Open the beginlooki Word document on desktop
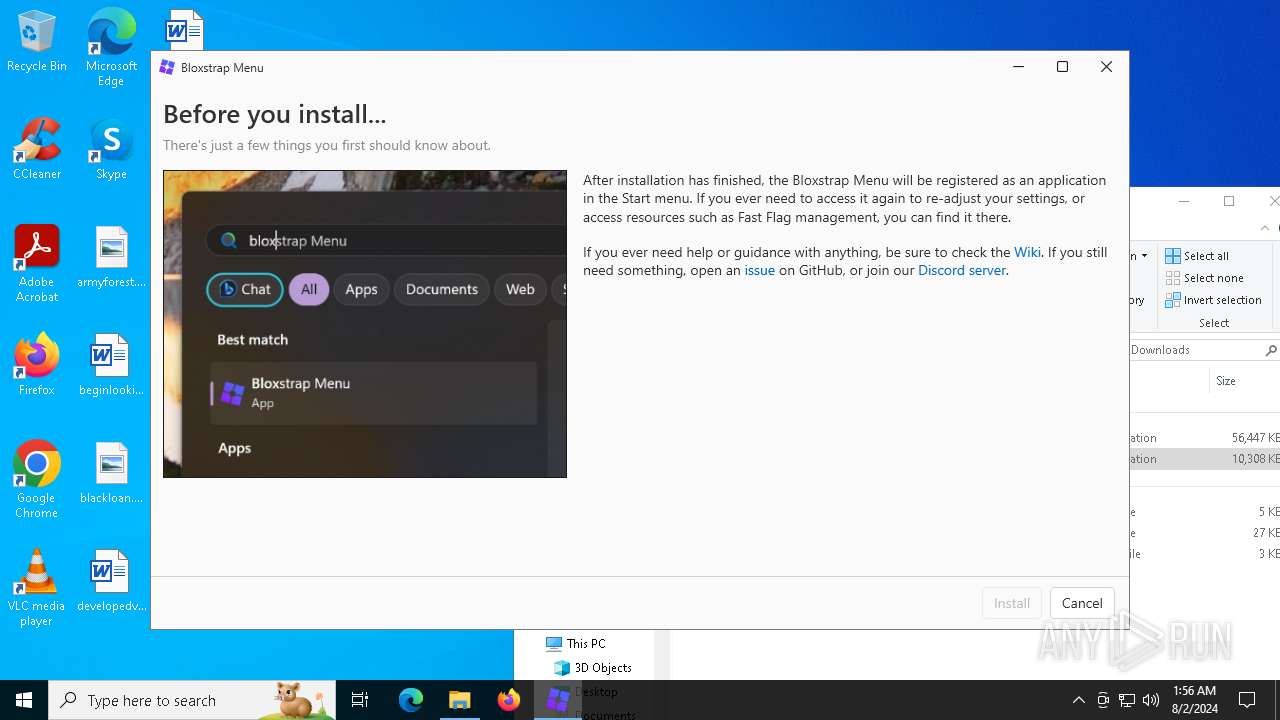 coord(111,364)
